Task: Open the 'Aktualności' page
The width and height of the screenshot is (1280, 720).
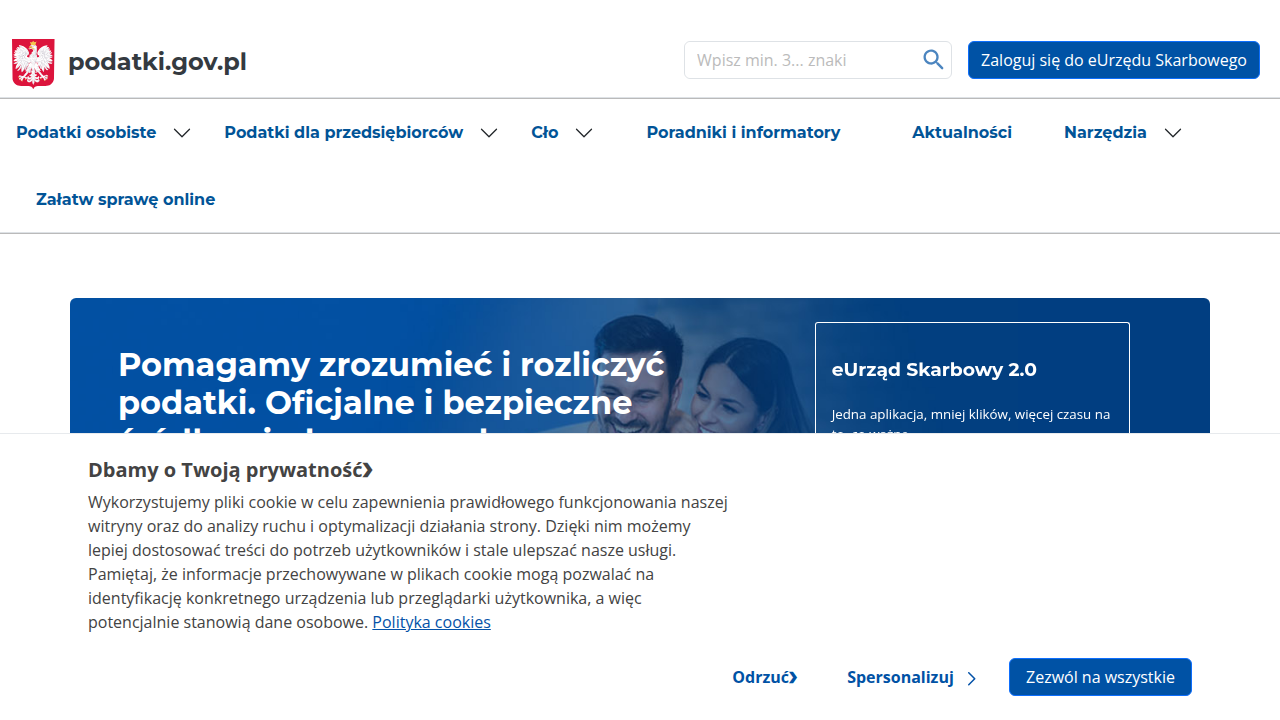Action: 962,132
